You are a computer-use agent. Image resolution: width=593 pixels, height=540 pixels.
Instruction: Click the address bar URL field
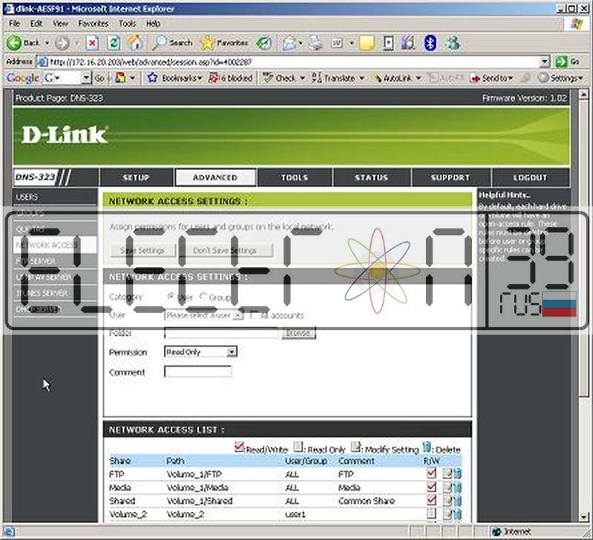[x=293, y=62]
